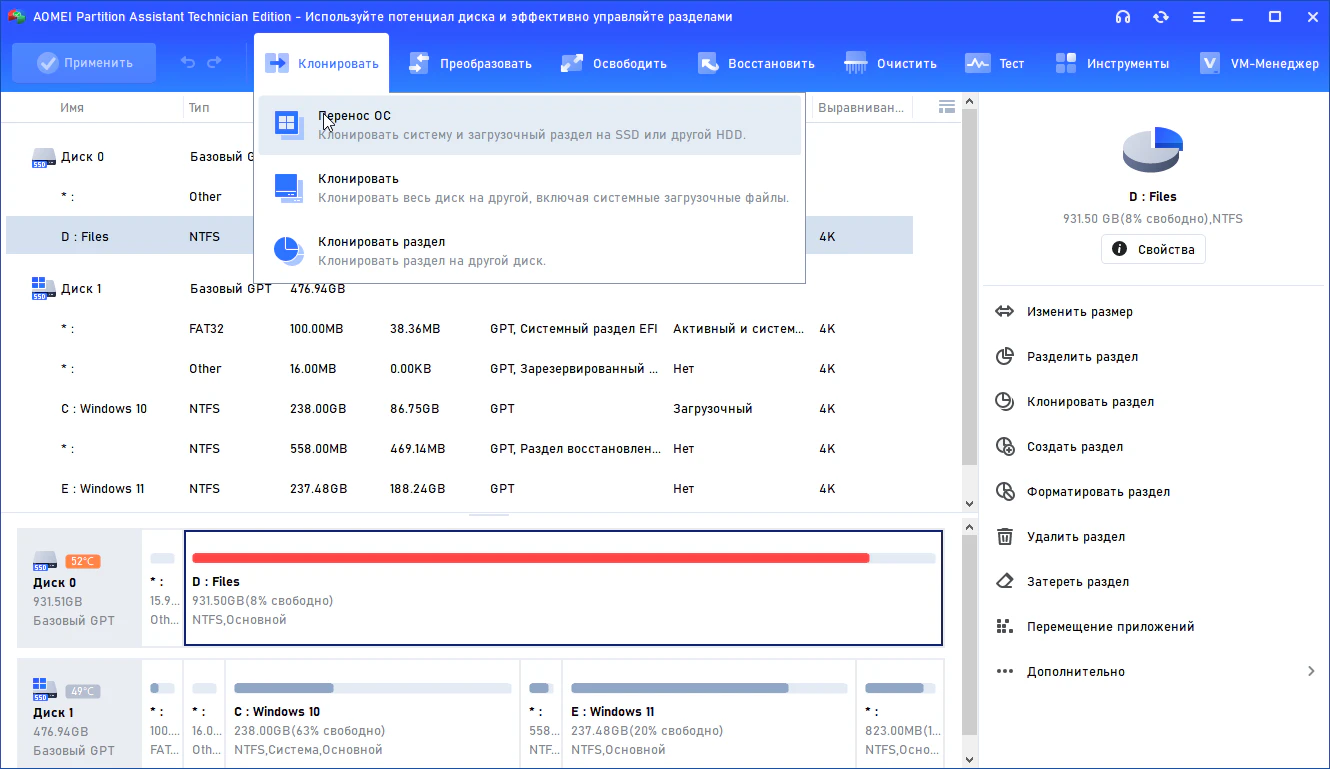Click the Выравниван… column header
This screenshot has height=769, width=1330.
[861, 107]
